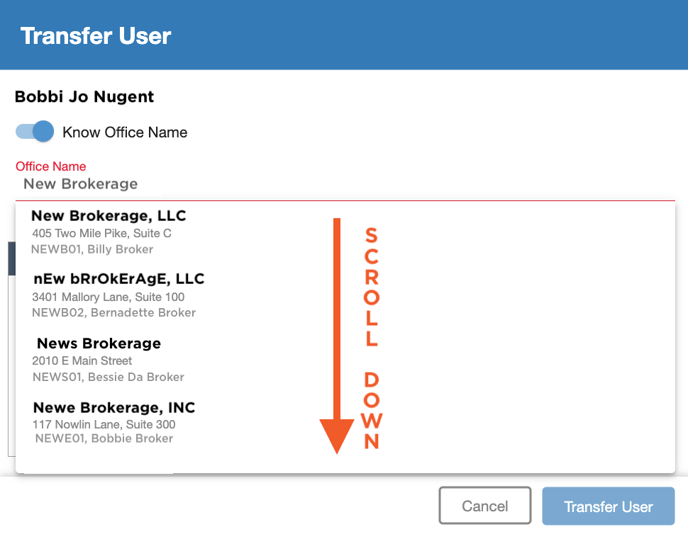Click the Transfer User dialog title
Viewport: 688px width, 534px height.
96,36
